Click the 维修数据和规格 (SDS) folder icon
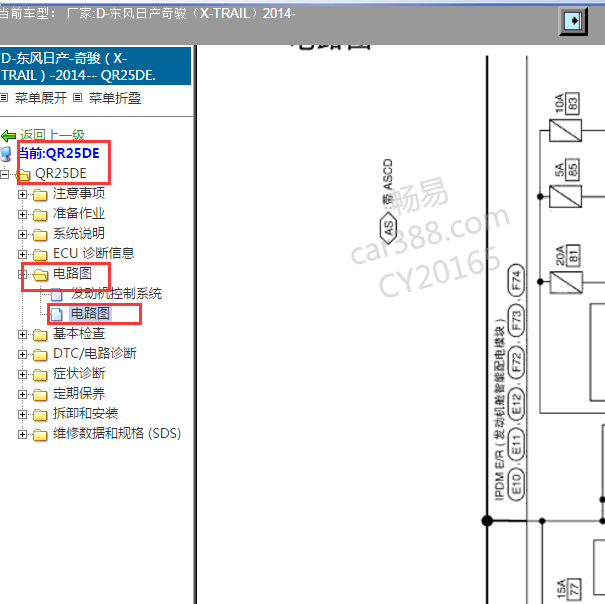The height and width of the screenshot is (604, 605). tap(40, 435)
